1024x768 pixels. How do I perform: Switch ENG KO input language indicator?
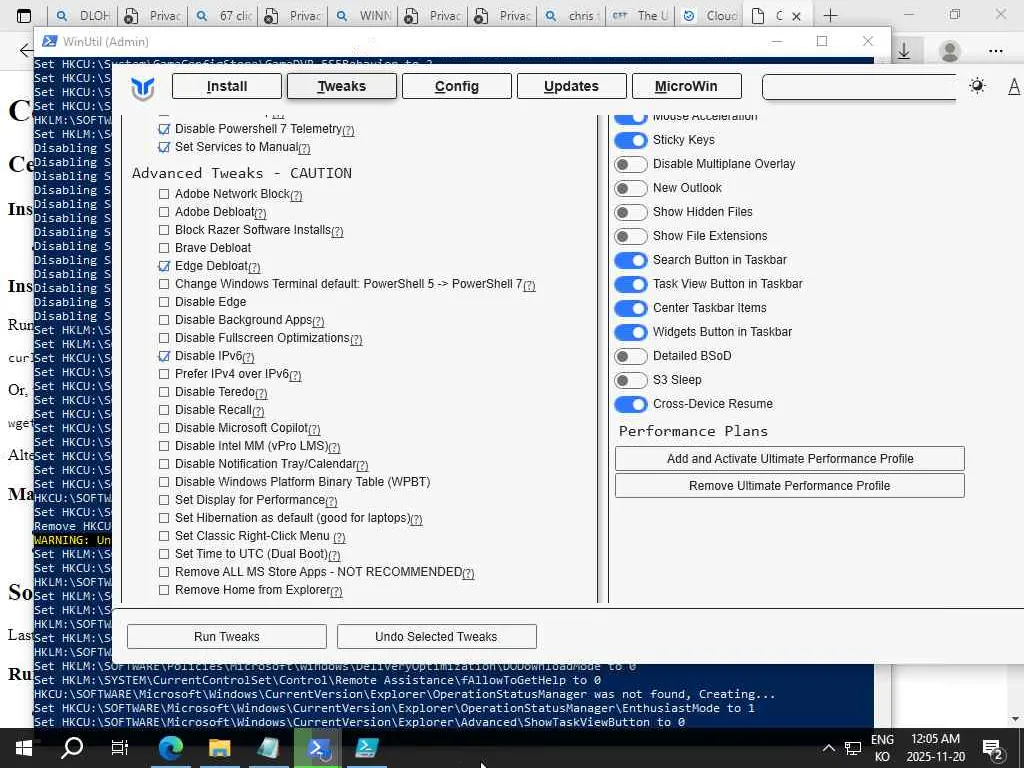(882, 748)
